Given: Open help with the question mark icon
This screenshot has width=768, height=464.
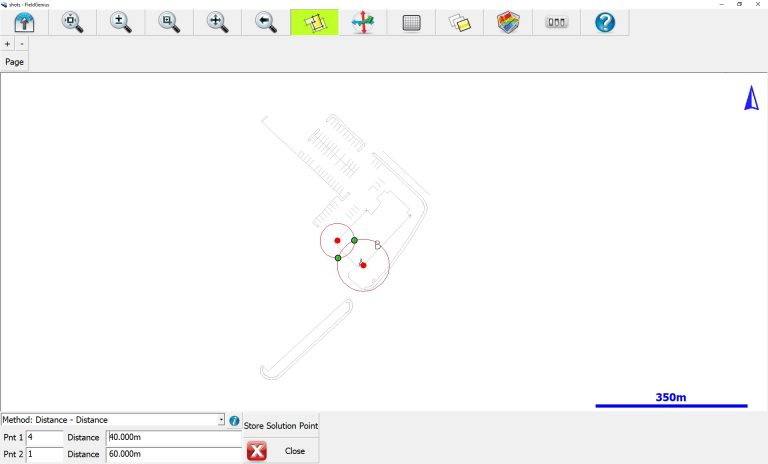Looking at the screenshot, I should 604,22.
